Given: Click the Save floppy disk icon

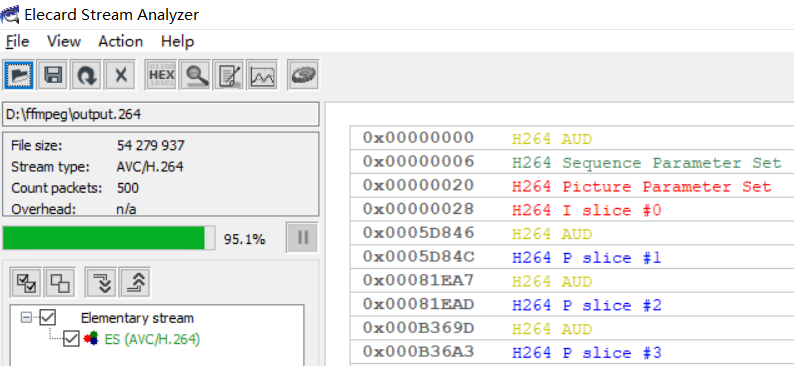Looking at the screenshot, I should point(53,75).
